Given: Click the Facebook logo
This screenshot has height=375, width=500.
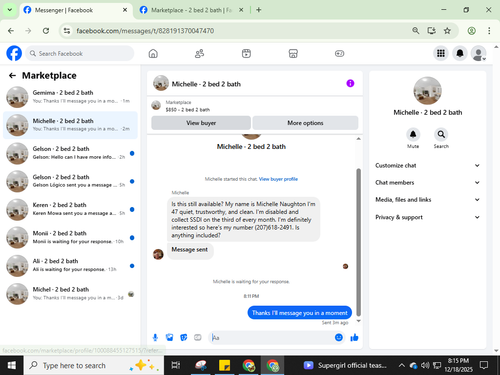Looking at the screenshot, I should [x=14, y=53].
